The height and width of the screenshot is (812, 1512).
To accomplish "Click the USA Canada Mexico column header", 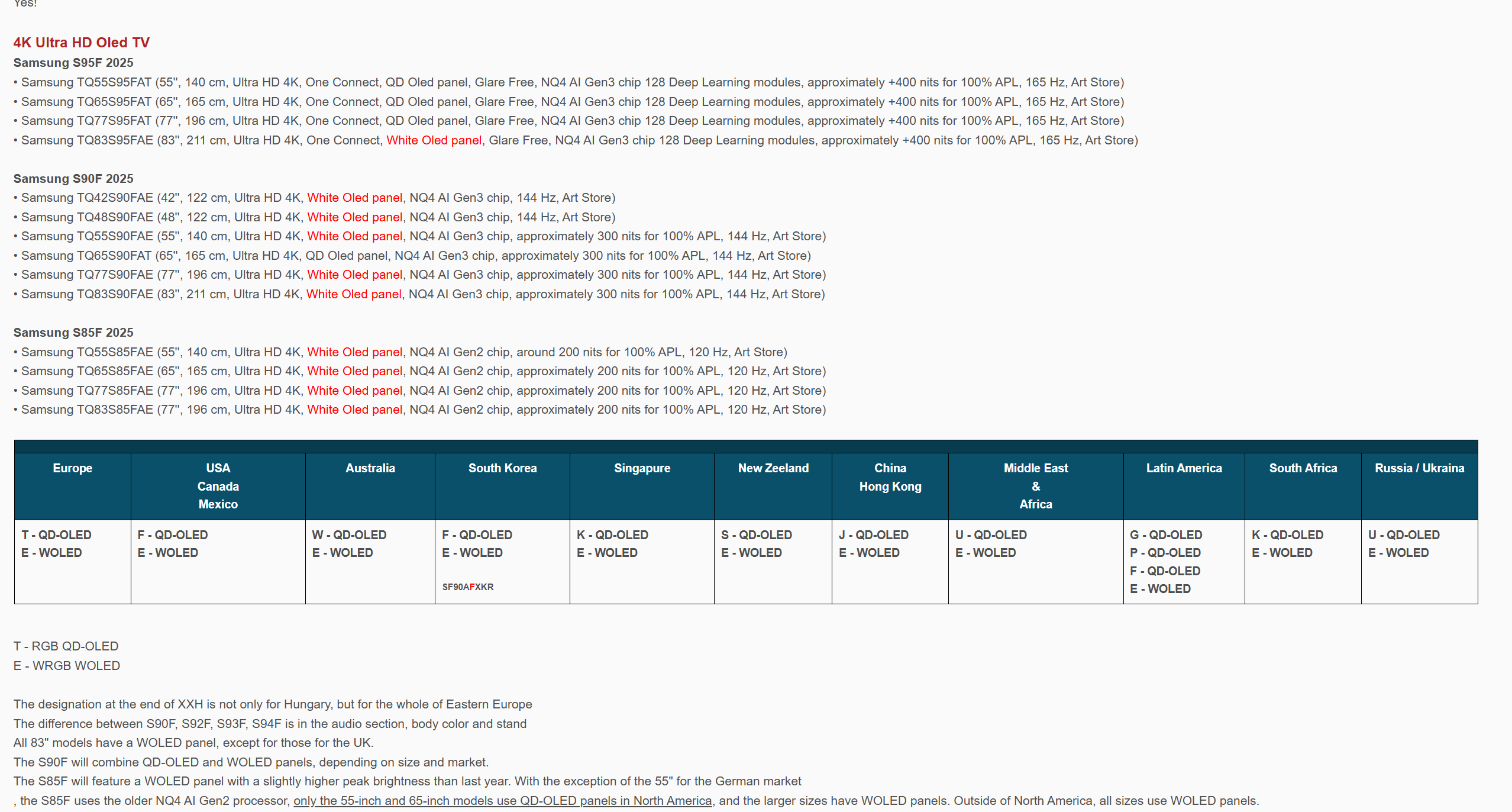I will 218,486.
